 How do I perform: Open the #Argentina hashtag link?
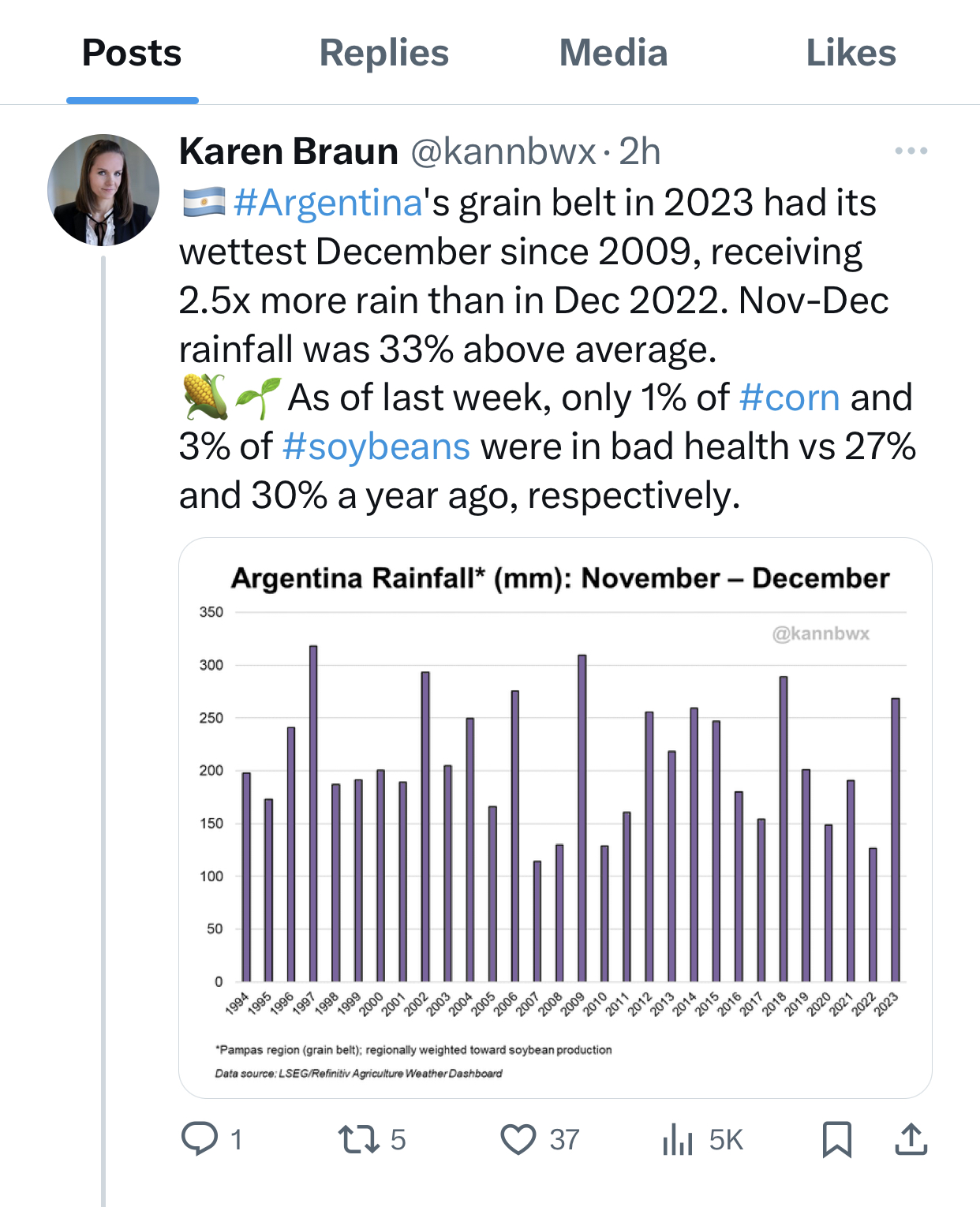(328, 203)
